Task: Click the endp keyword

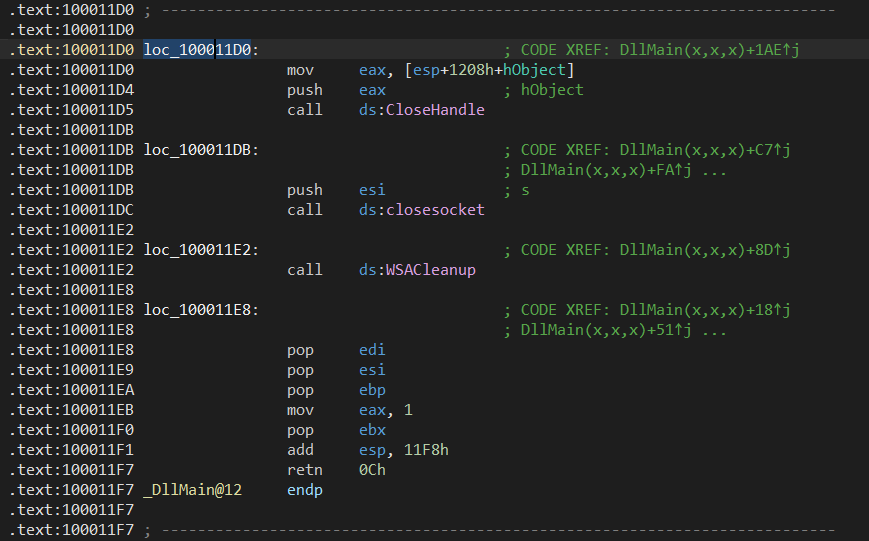Action: click(x=305, y=490)
